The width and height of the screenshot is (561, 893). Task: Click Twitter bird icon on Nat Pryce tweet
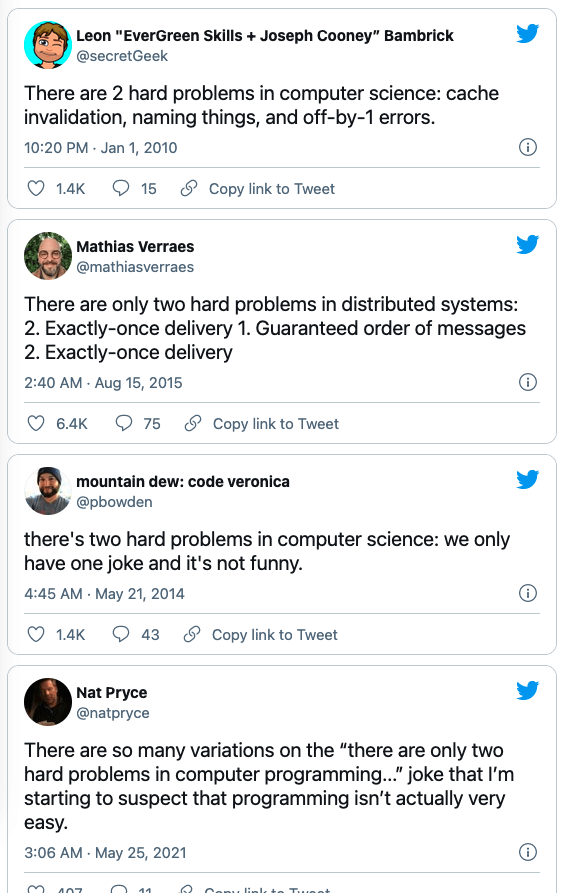pyautogui.click(x=527, y=690)
